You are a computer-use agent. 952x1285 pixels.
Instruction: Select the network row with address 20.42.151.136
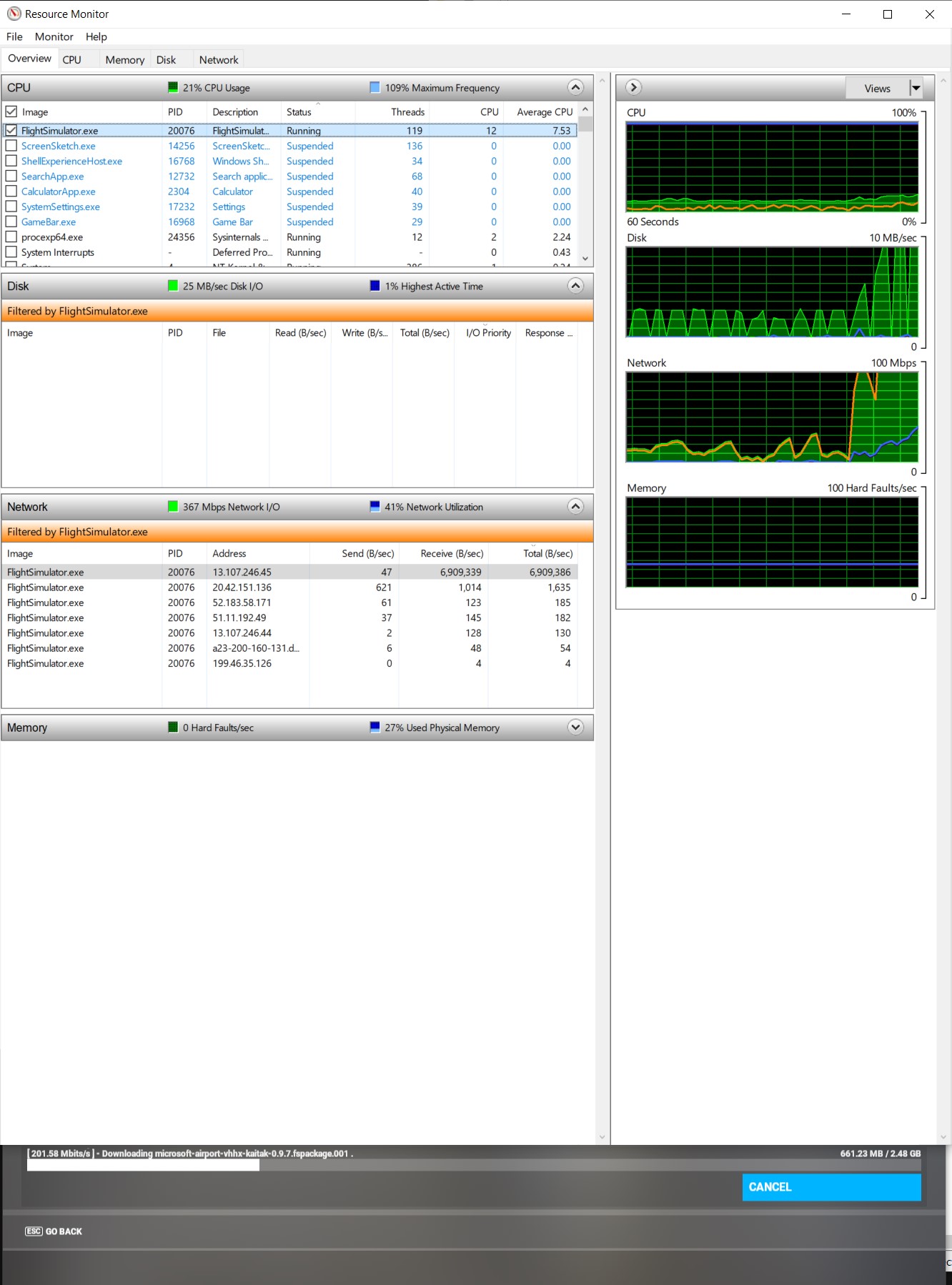(289, 587)
